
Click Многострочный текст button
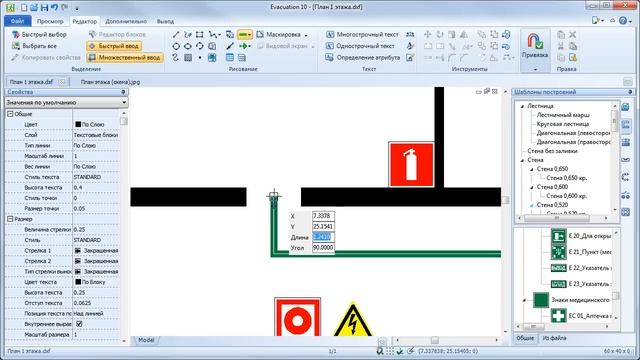(362, 35)
